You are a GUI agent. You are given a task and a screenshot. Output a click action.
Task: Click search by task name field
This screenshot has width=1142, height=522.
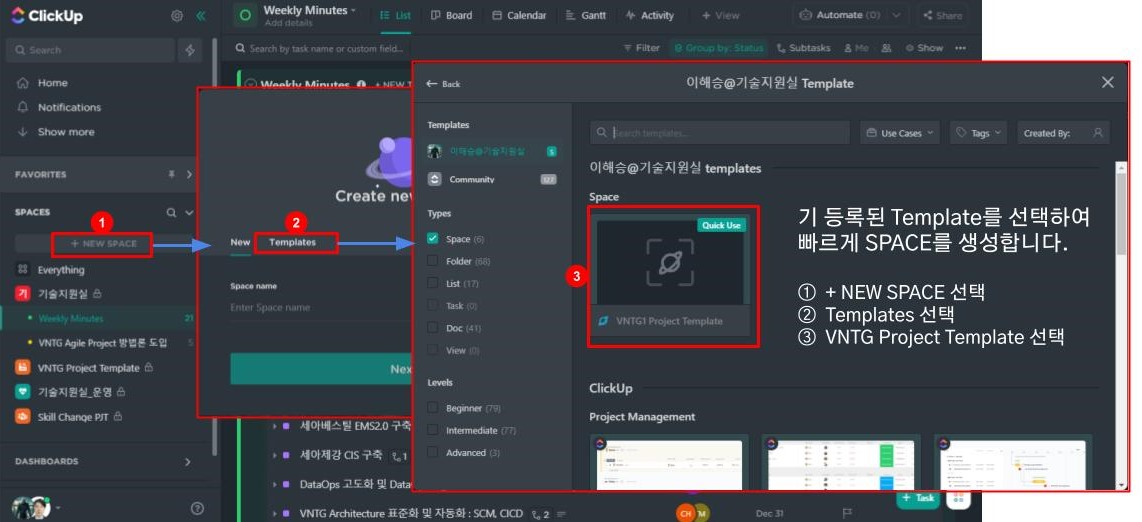point(326,49)
